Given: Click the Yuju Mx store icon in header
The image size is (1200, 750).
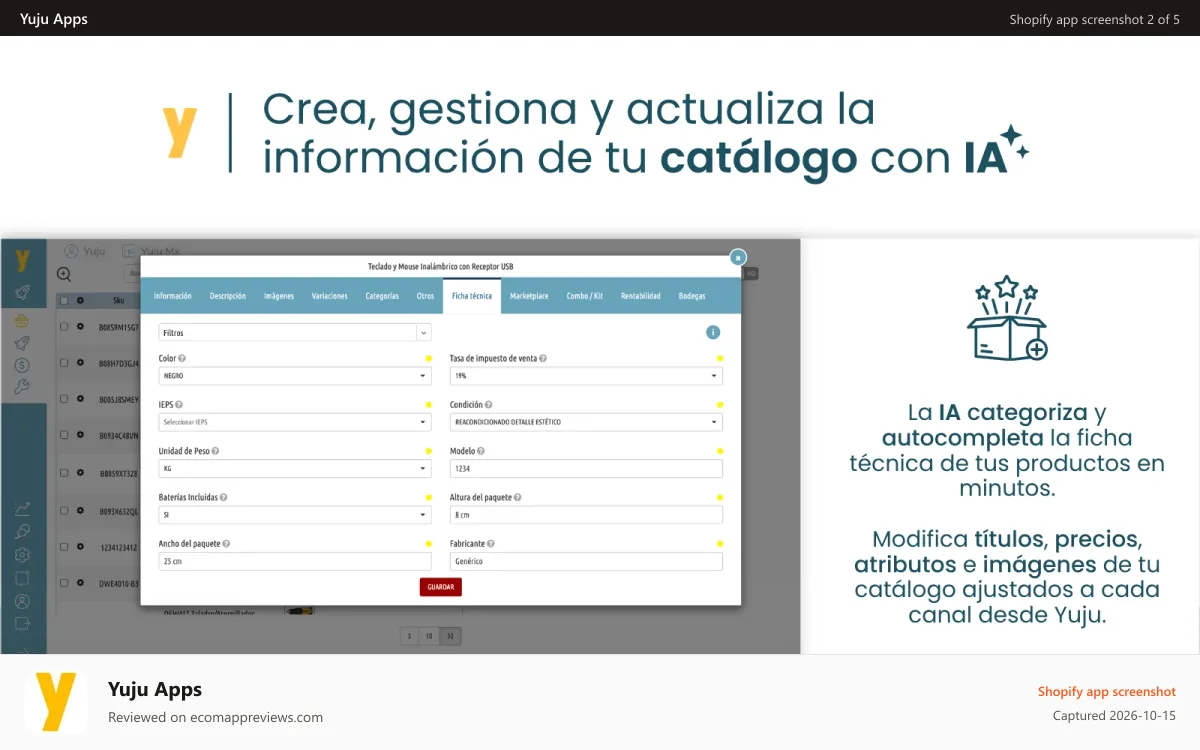Looking at the screenshot, I should pos(129,252).
